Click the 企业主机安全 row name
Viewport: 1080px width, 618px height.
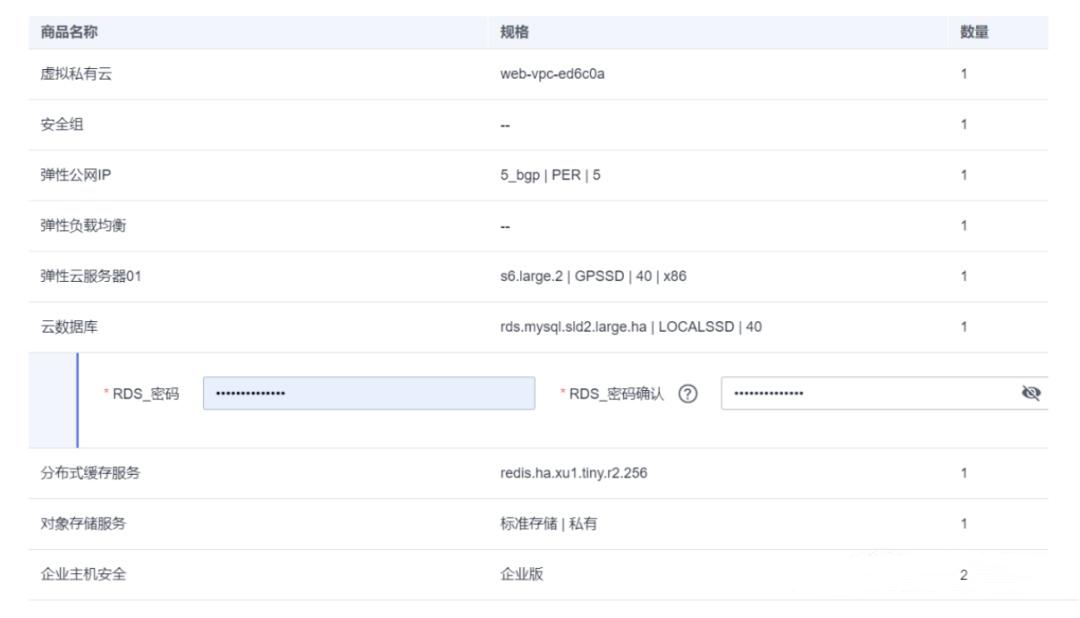83,574
